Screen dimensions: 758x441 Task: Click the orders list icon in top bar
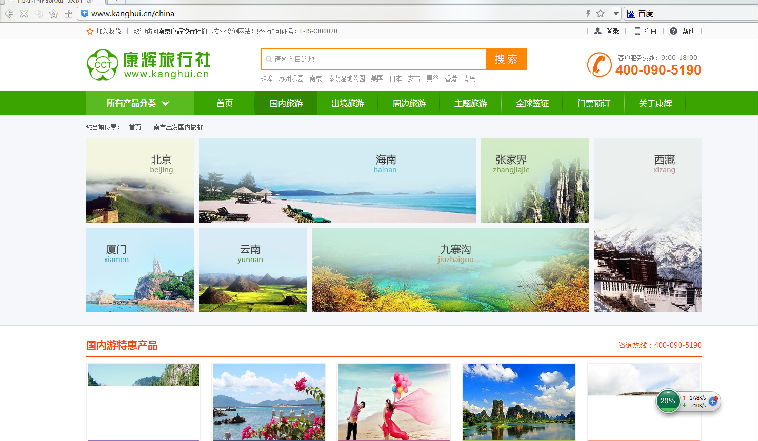[638, 31]
